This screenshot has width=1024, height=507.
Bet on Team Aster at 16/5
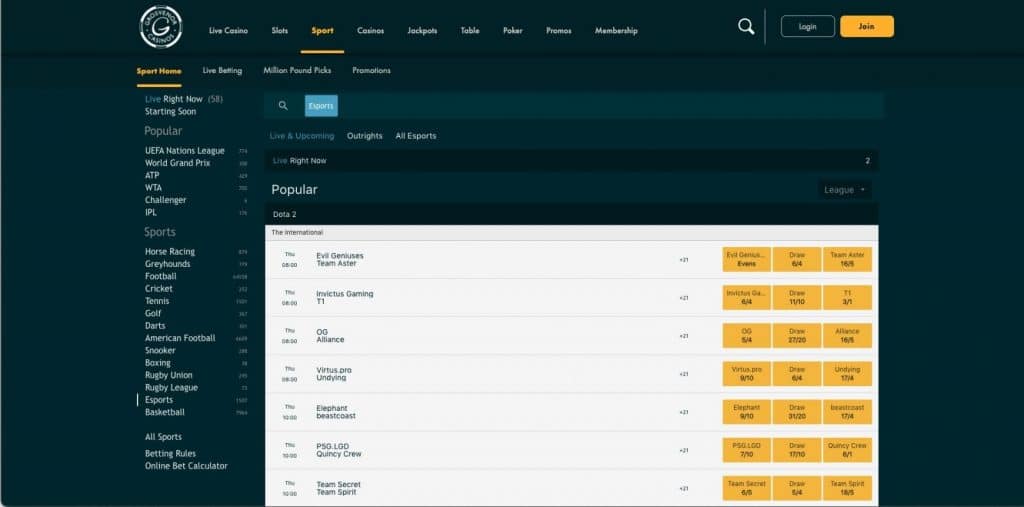(x=847, y=260)
